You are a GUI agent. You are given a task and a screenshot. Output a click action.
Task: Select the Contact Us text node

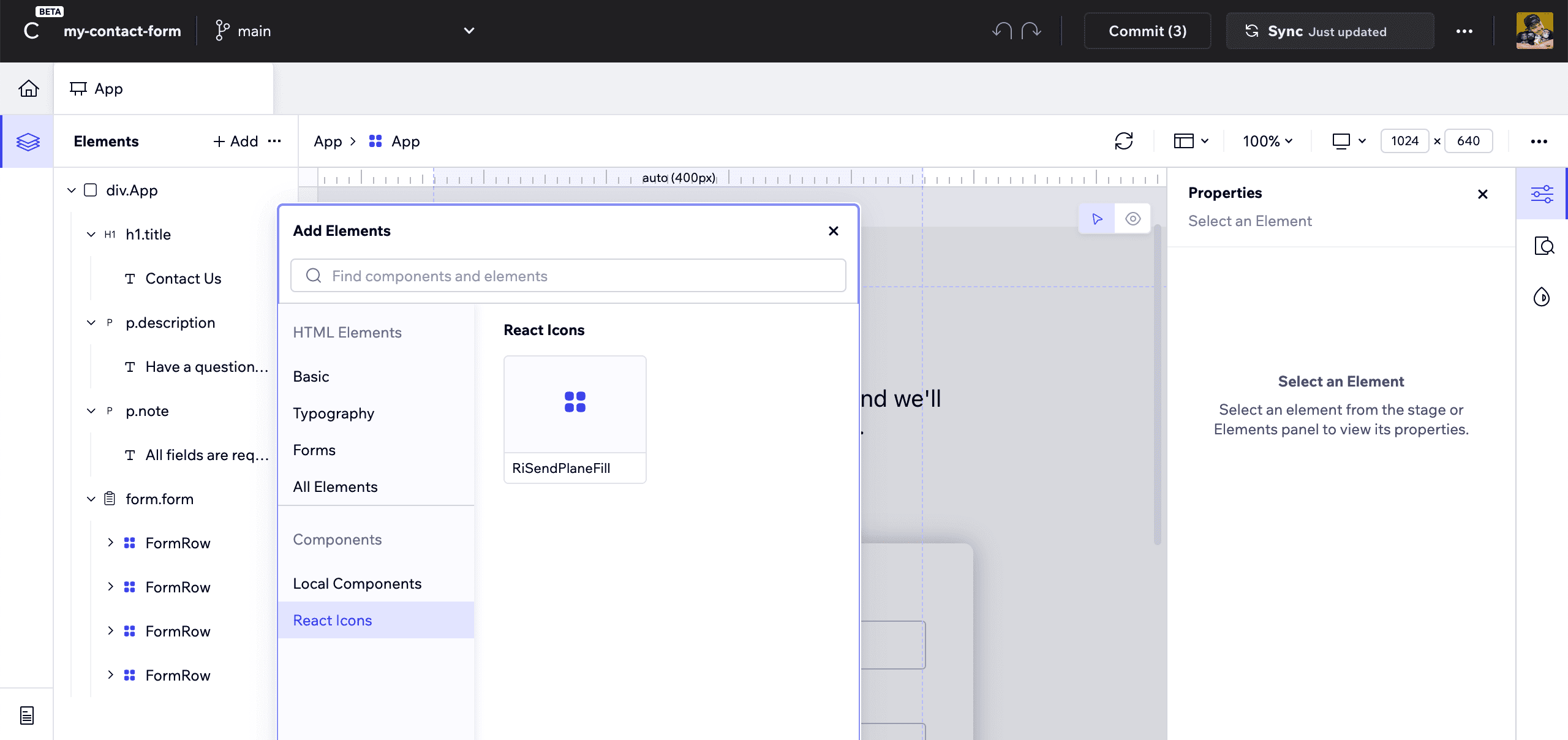(183, 278)
